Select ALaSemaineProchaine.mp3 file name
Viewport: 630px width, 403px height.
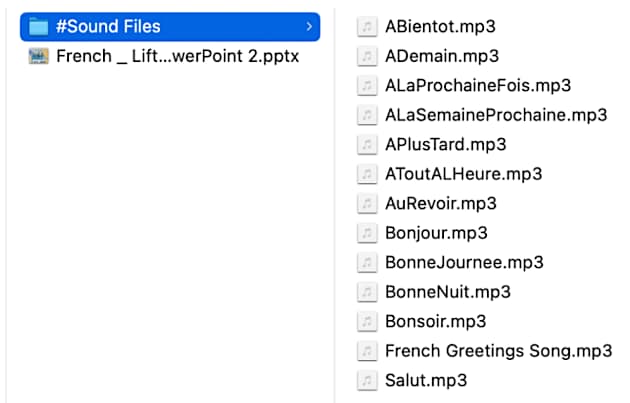click(x=495, y=115)
